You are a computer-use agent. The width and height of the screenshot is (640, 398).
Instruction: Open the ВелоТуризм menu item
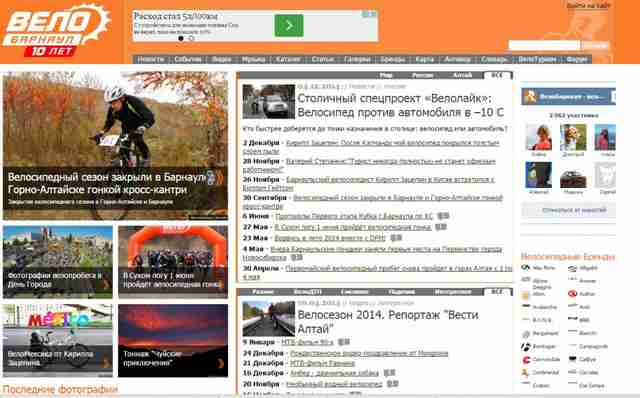537,59
